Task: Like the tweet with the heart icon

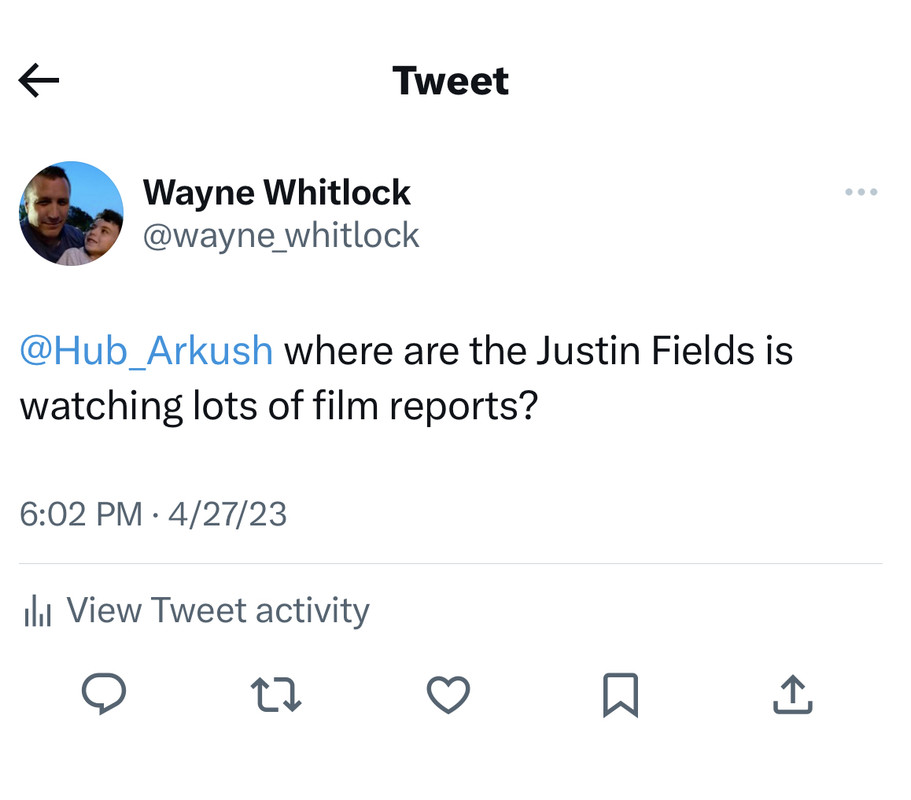Action: click(x=448, y=694)
